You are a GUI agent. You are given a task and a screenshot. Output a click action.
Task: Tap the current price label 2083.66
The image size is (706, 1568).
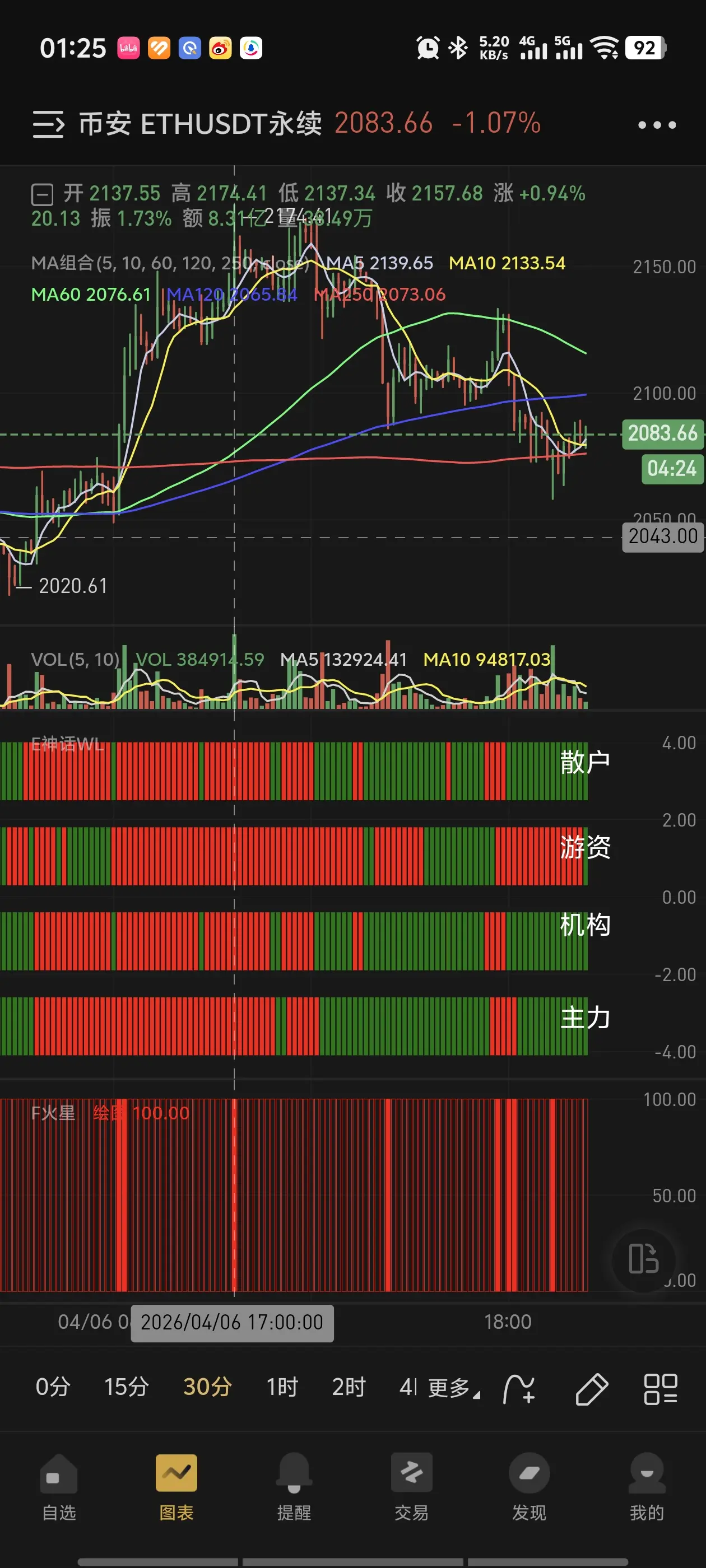[x=663, y=433]
